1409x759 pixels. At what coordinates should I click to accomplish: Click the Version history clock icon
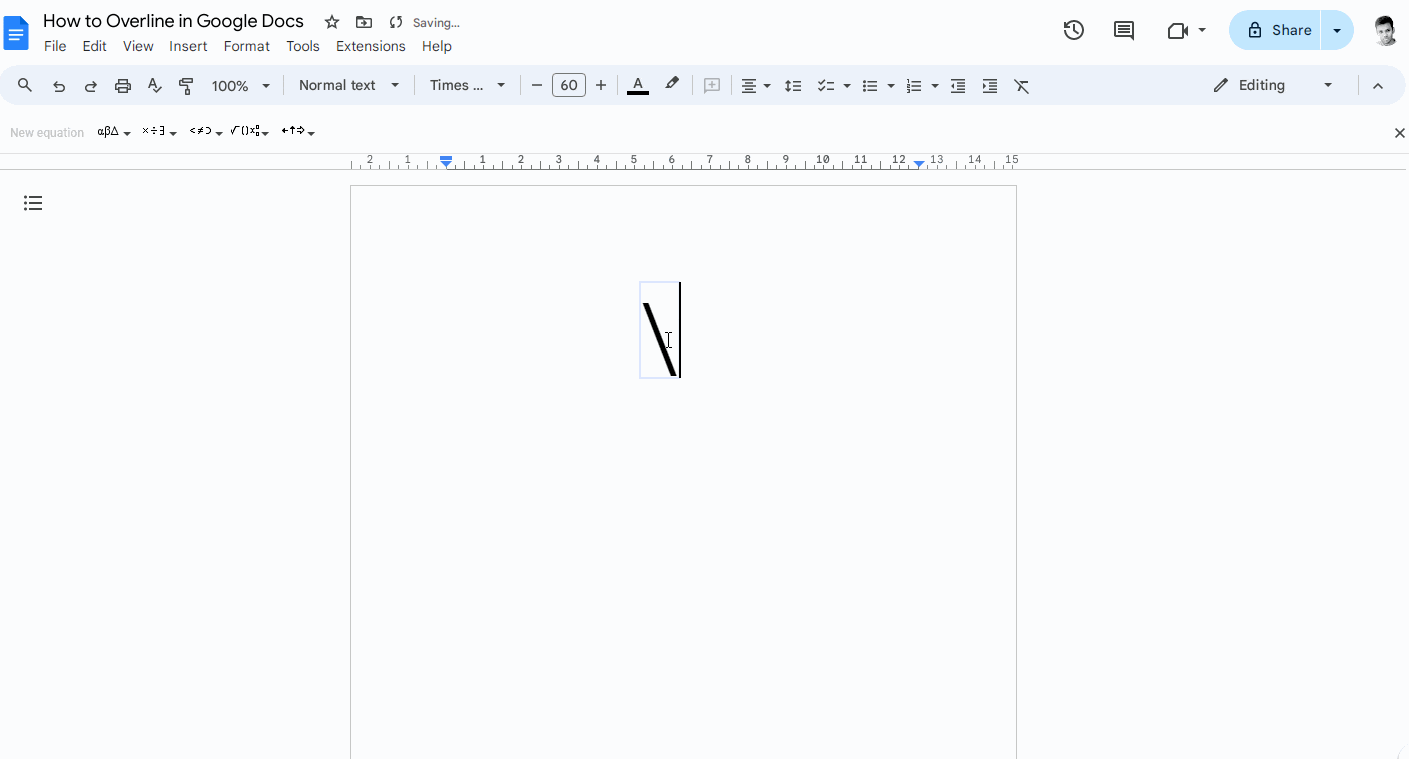tap(1073, 30)
